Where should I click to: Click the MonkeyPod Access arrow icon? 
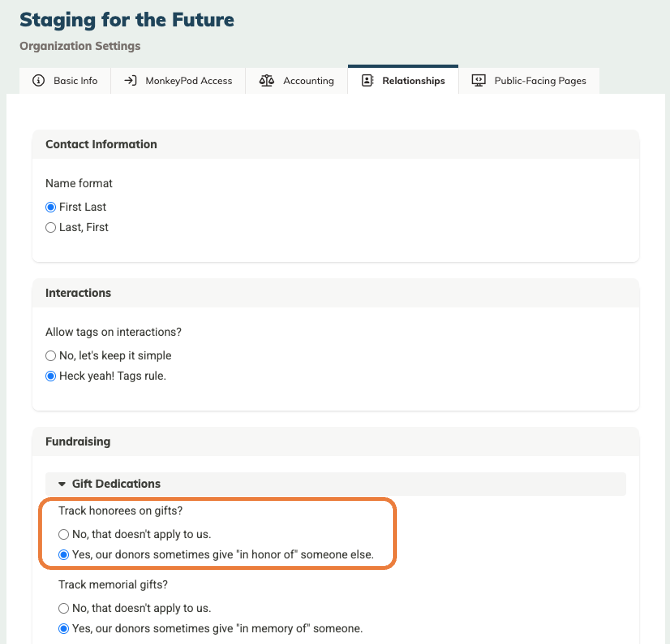(x=130, y=81)
